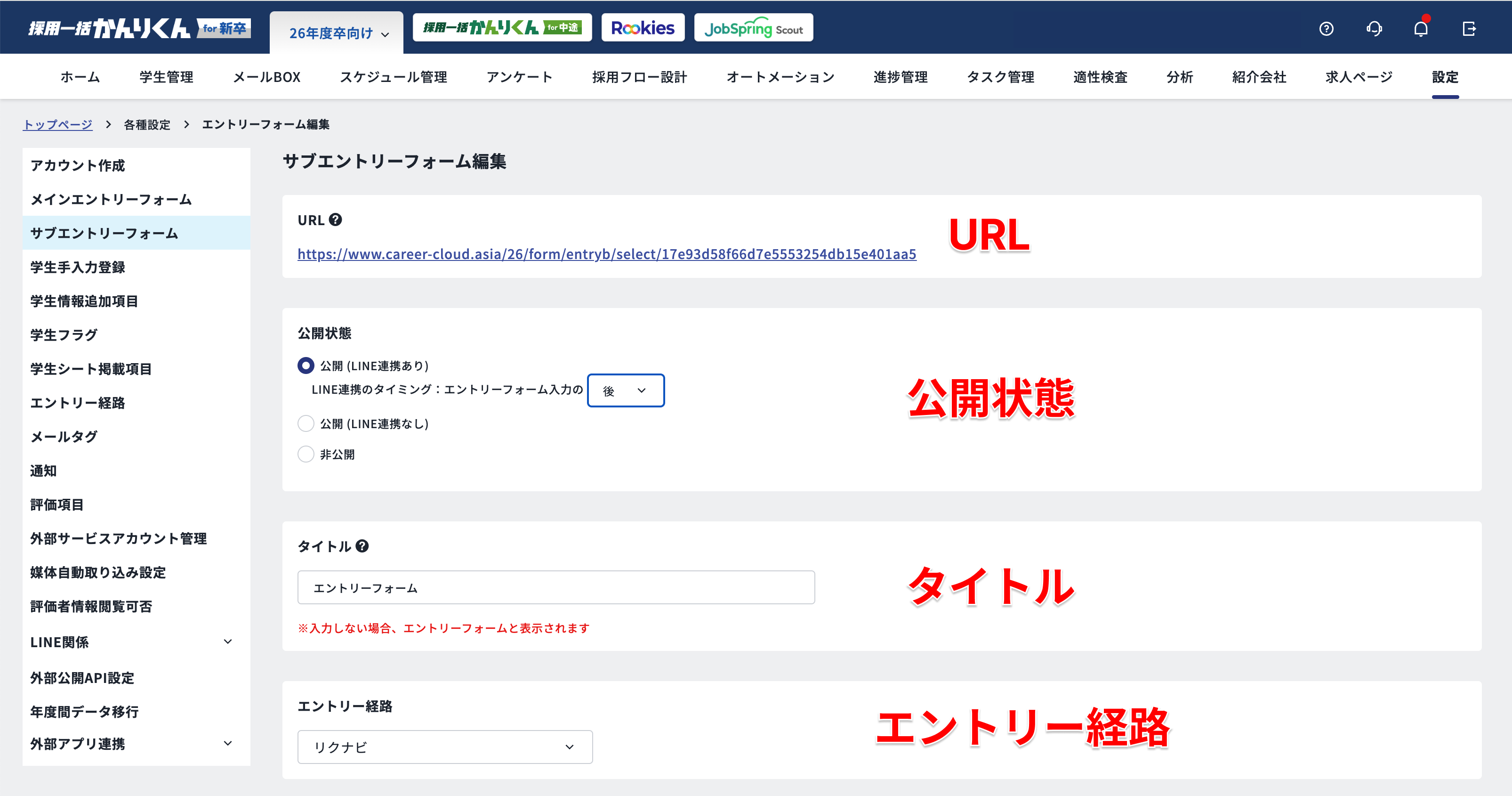Open notifications via the bell icon
Screen dimensions: 1512x796
[x=1420, y=28]
